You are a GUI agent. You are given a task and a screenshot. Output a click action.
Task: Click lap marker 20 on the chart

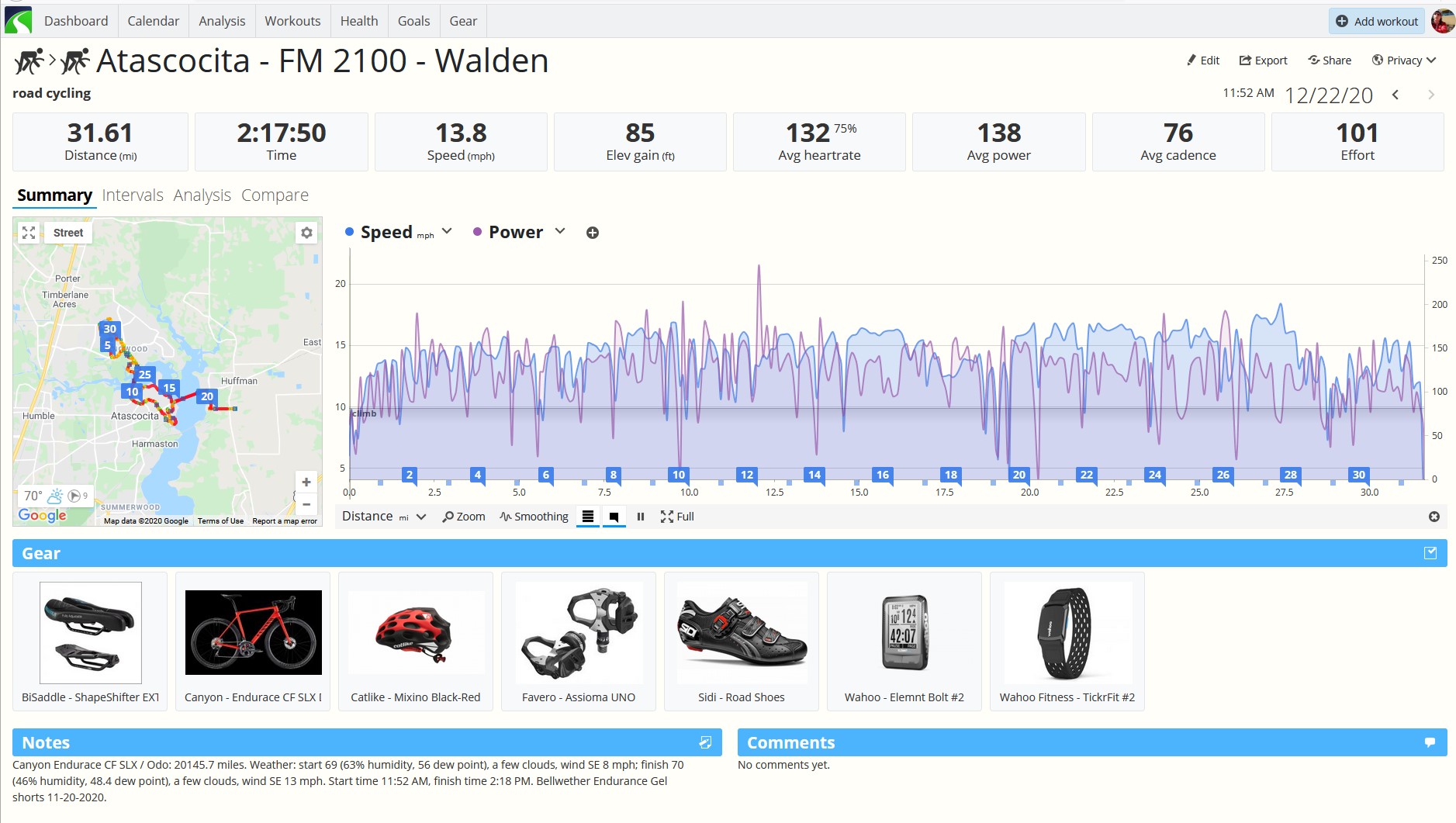point(1019,475)
